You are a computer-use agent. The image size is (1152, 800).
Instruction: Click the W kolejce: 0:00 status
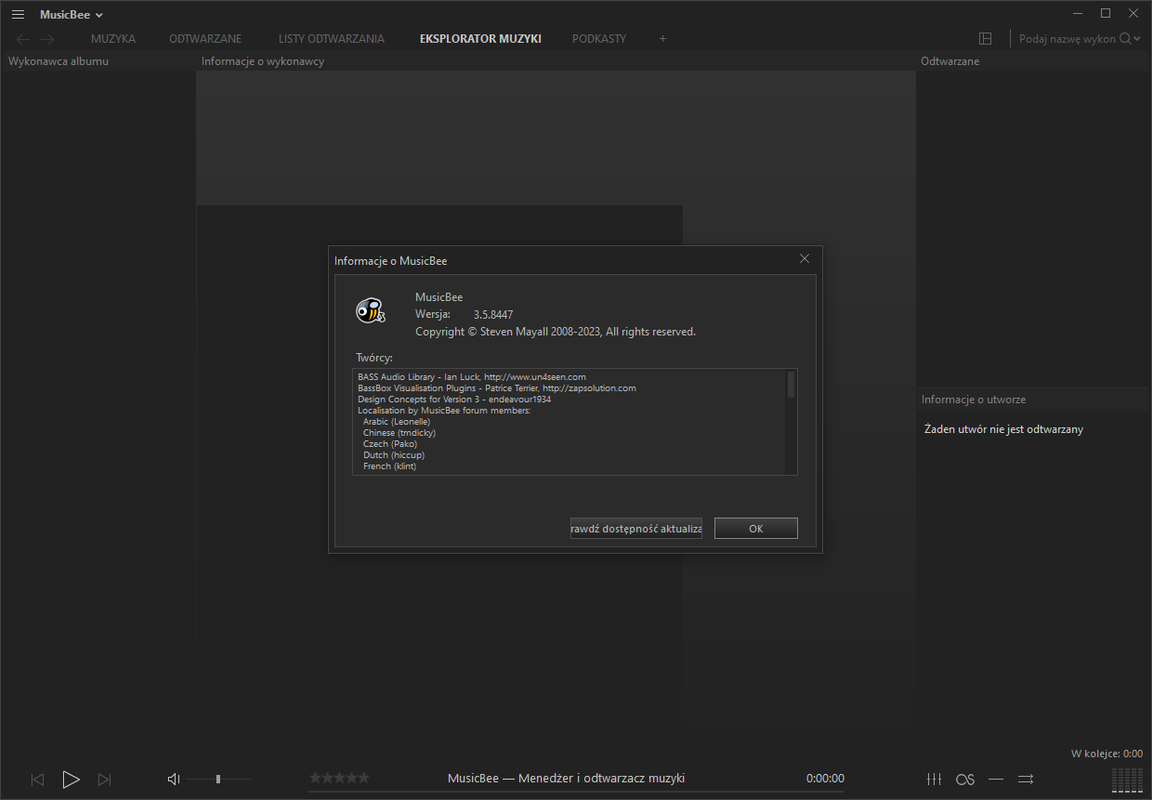(x=1106, y=754)
